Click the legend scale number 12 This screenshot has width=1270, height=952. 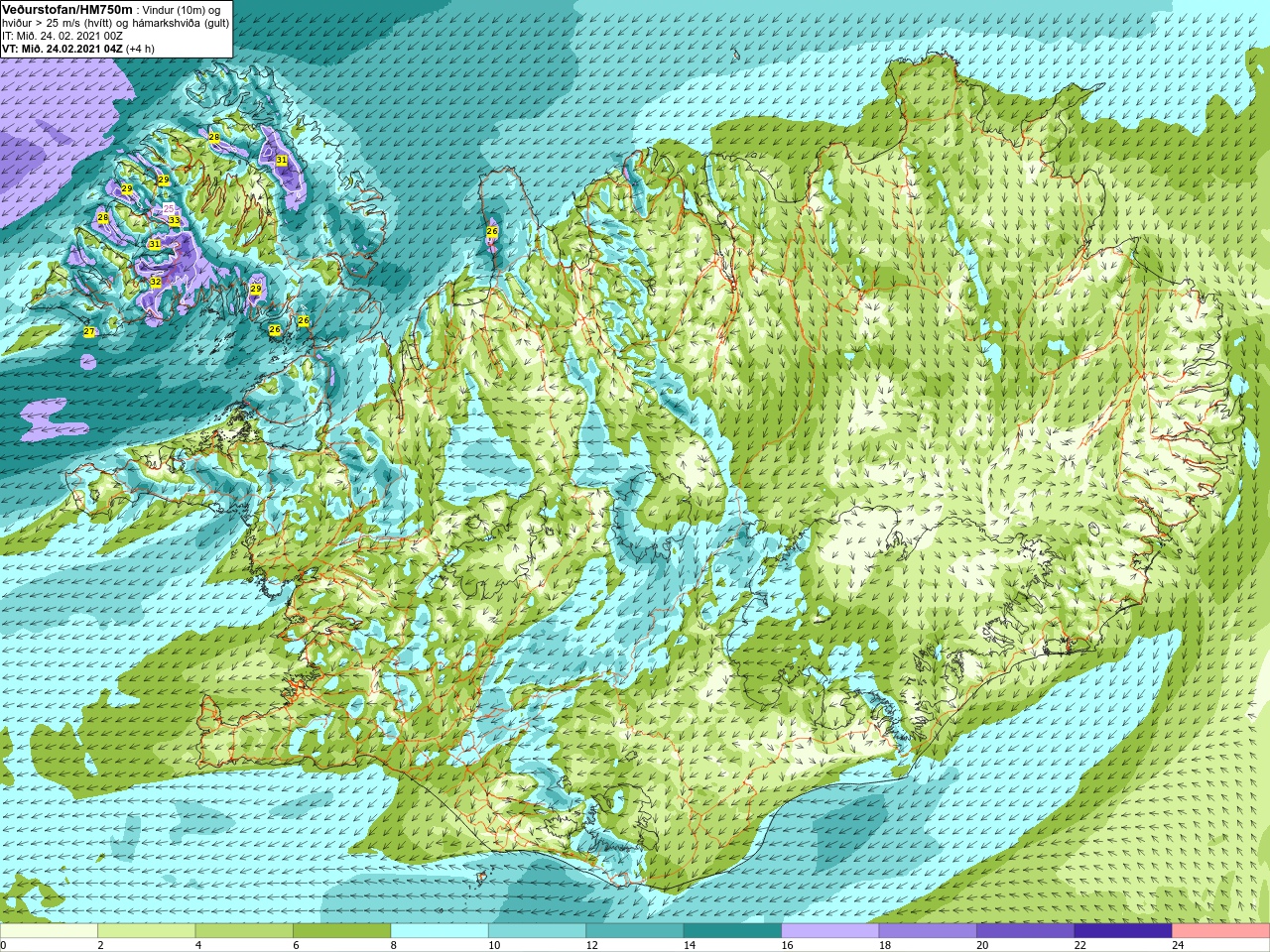point(592,945)
